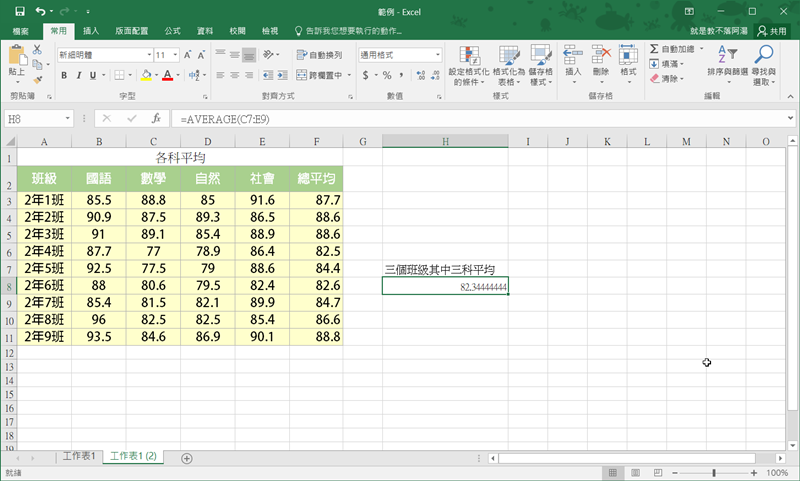Click the 自動加總 AutoSum sigma icon
The height and width of the screenshot is (481, 800).
654,48
